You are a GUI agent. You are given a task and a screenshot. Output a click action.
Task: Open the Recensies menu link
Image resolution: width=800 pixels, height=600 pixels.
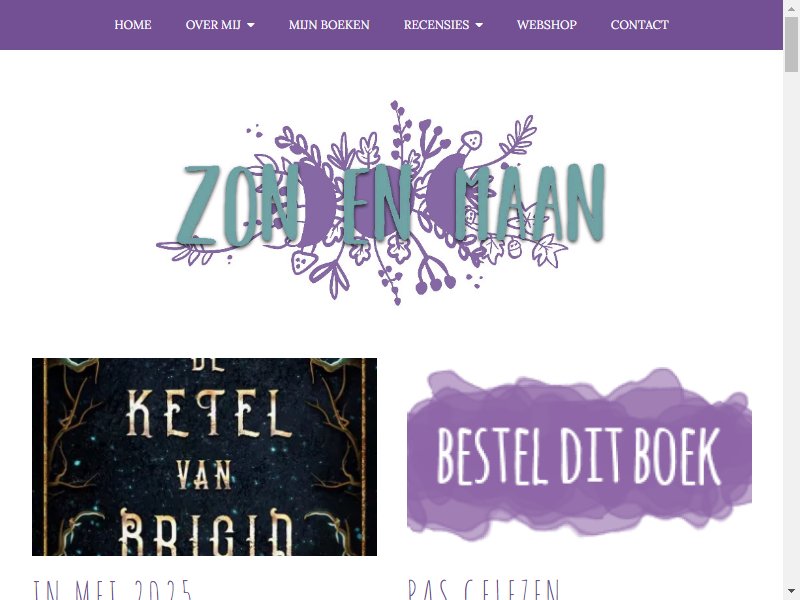[x=436, y=24]
